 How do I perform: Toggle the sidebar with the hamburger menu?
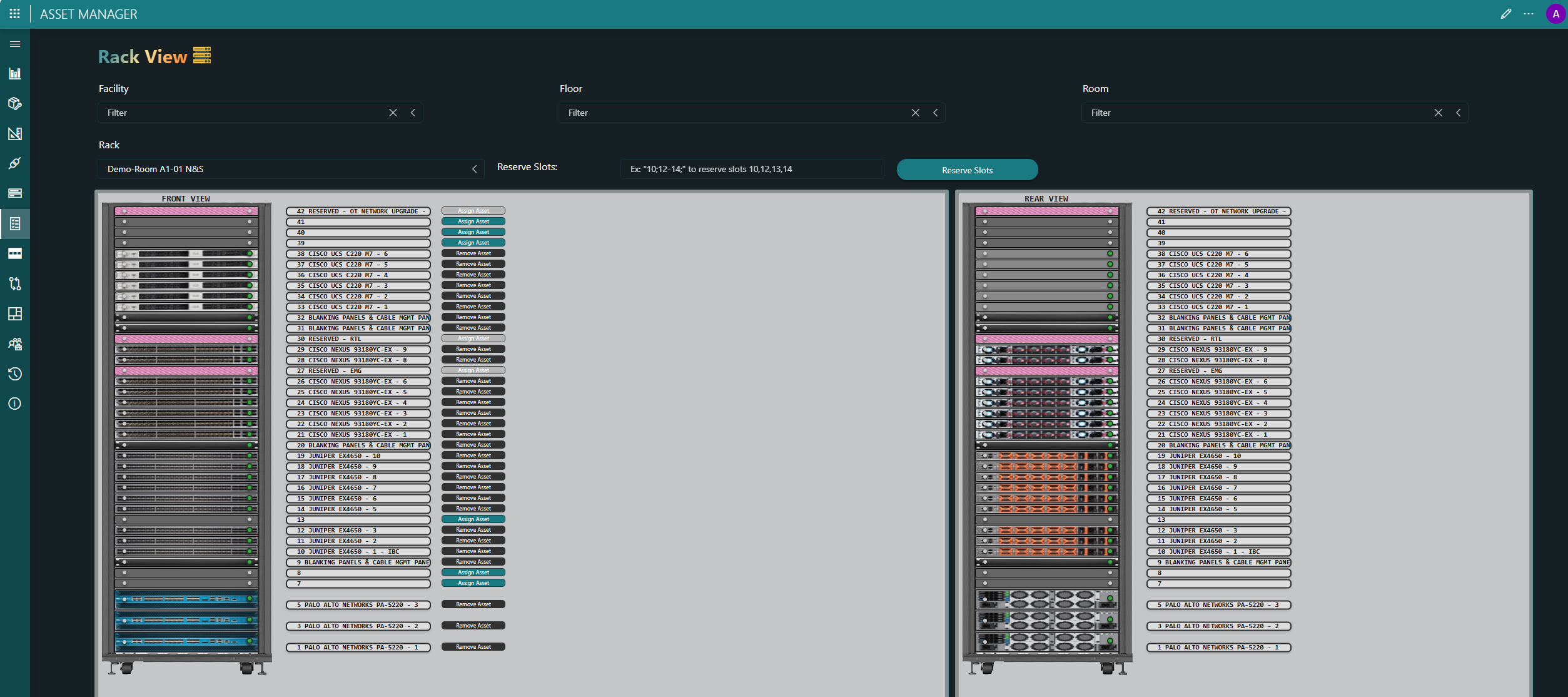coord(14,44)
